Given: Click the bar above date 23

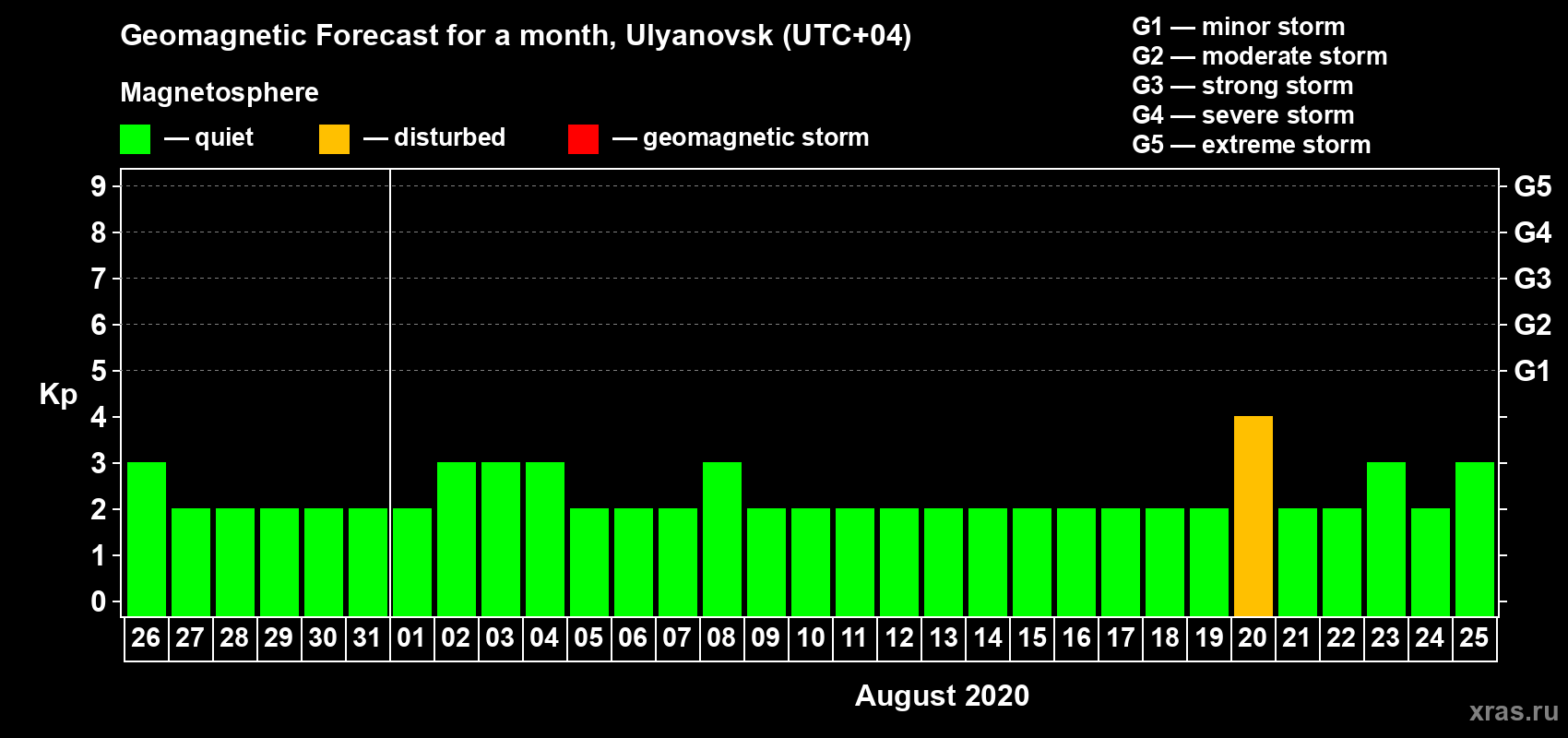Looking at the screenshot, I should pos(1386,539).
